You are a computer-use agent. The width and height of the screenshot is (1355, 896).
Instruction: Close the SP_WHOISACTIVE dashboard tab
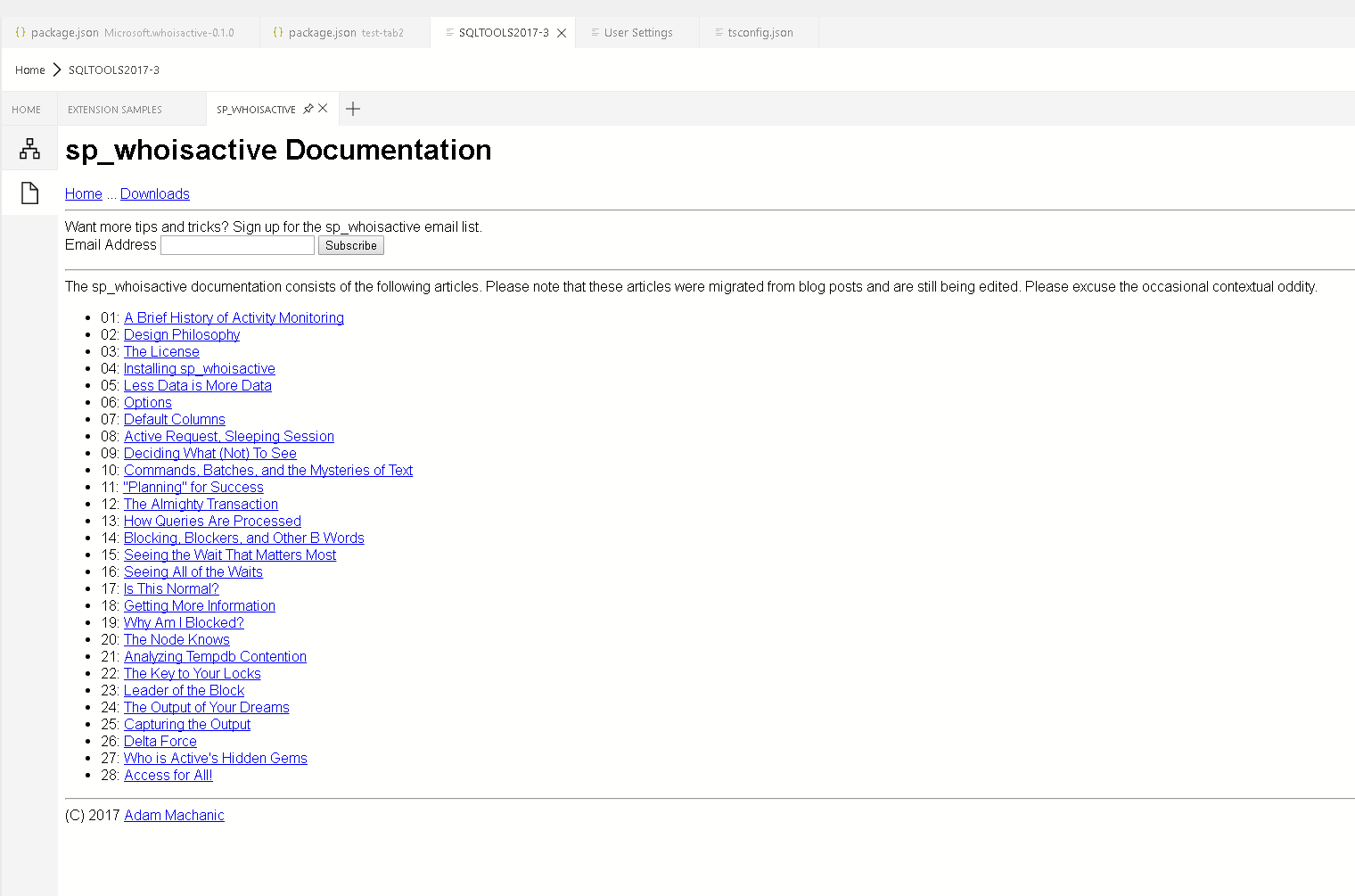[323, 109]
